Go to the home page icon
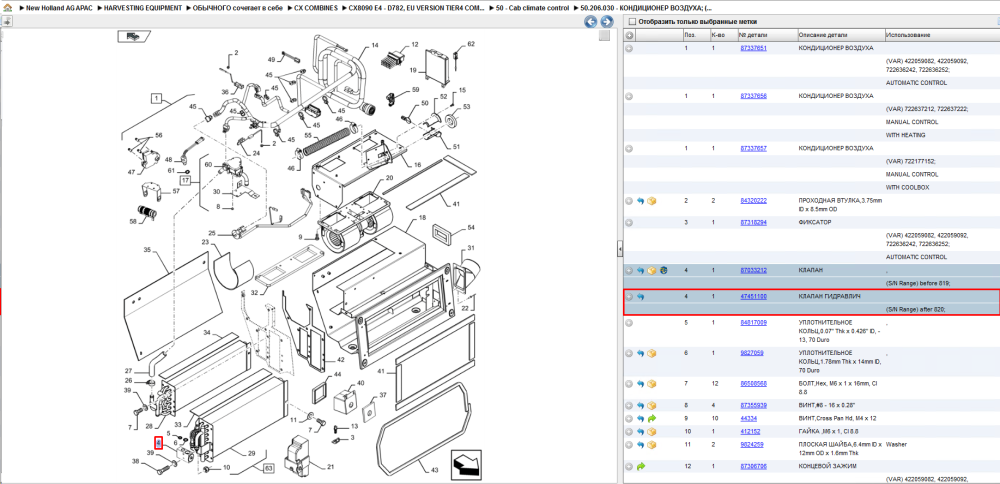Viewport: 1000px width, 484px height. click(x=7, y=9)
